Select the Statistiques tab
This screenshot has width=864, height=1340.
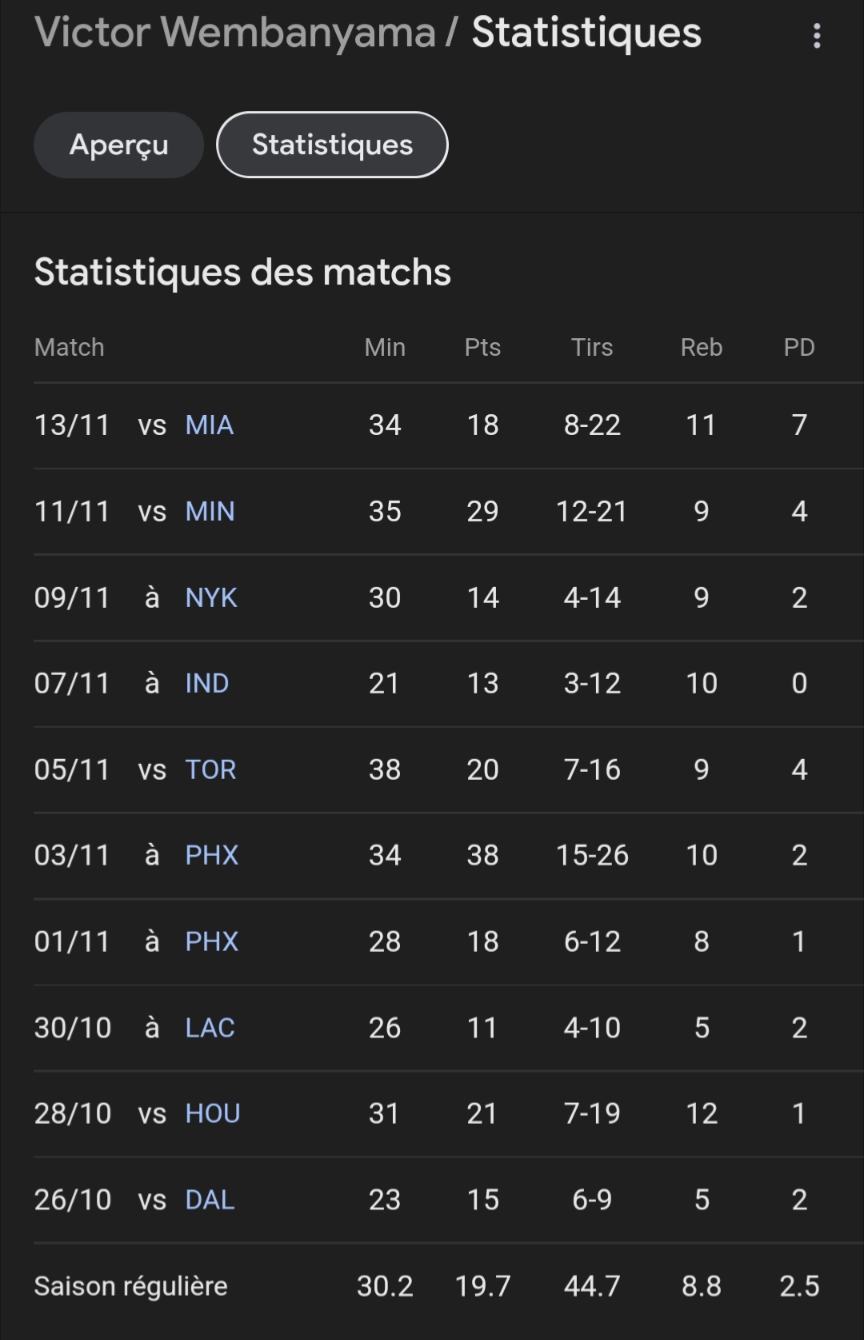pos(332,145)
